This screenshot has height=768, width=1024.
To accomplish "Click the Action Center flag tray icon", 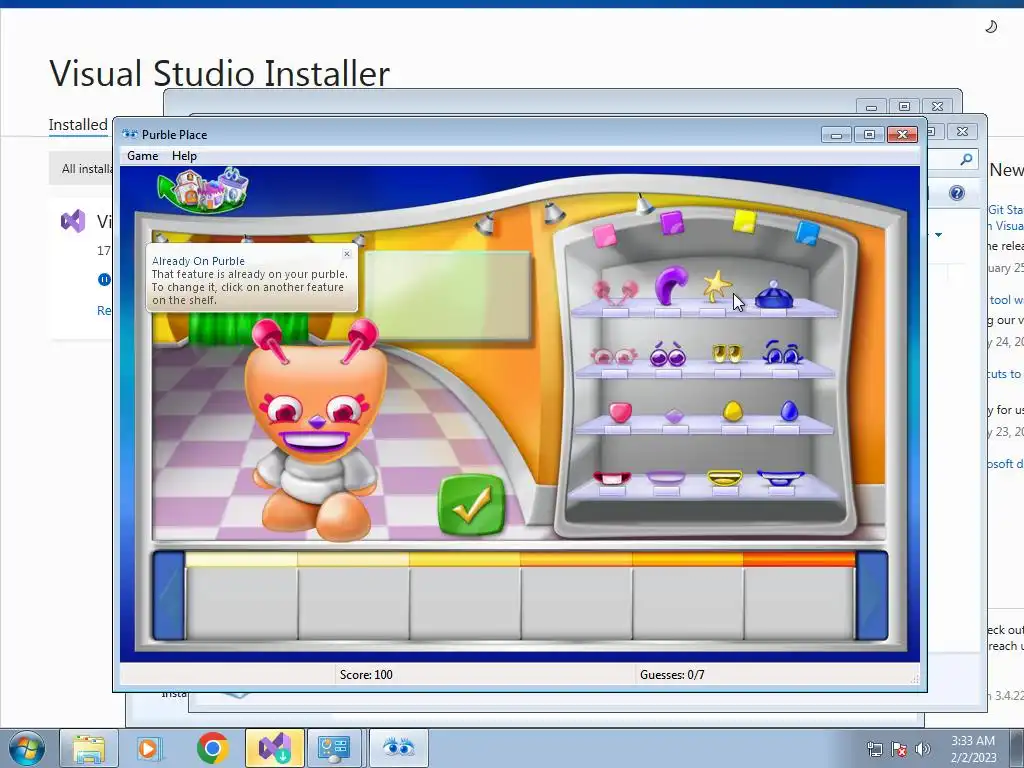I will 899,749.
